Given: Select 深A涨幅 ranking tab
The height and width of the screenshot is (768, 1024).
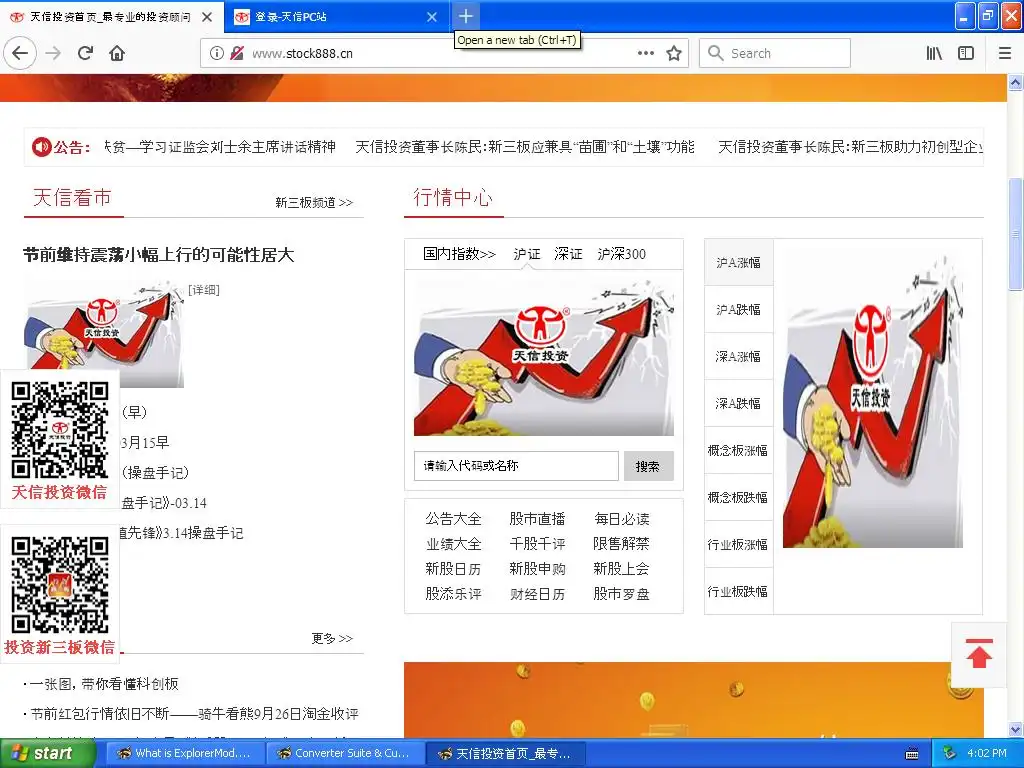Looking at the screenshot, I should coord(739,357).
